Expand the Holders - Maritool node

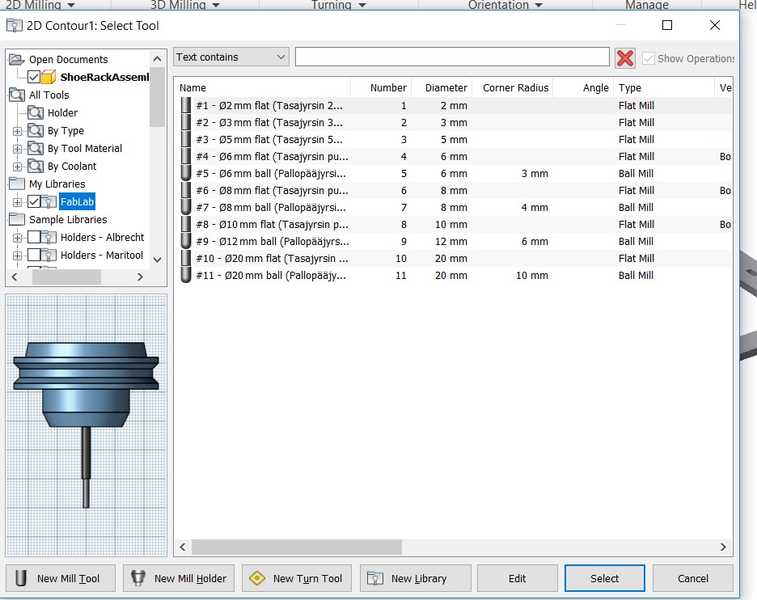(x=17, y=255)
